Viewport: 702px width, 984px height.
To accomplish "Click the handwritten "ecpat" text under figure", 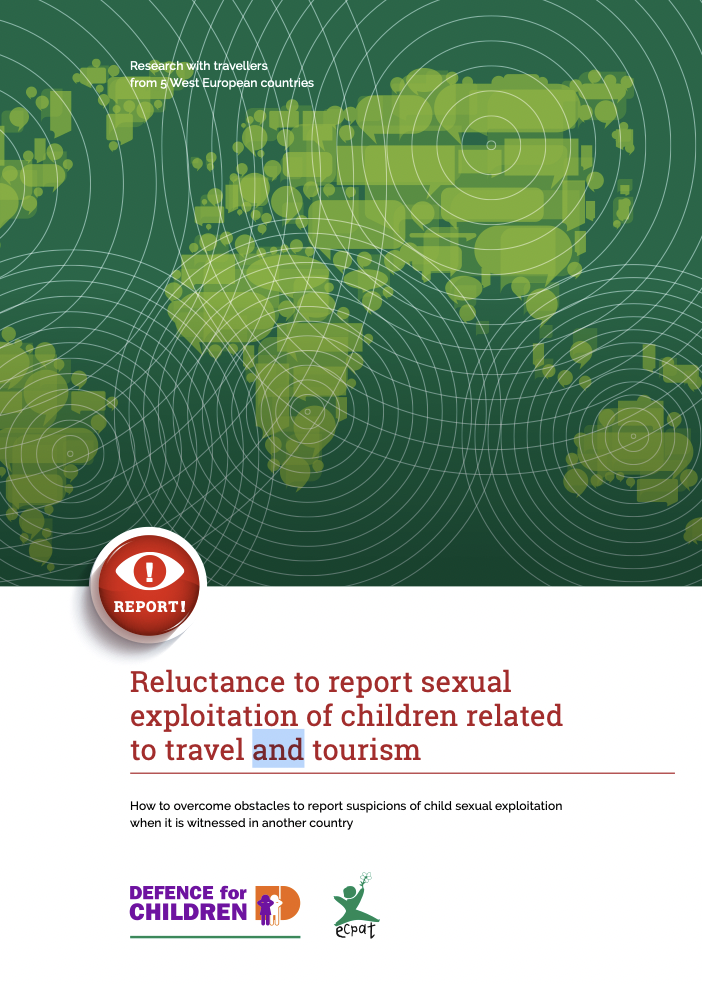I will [357, 929].
